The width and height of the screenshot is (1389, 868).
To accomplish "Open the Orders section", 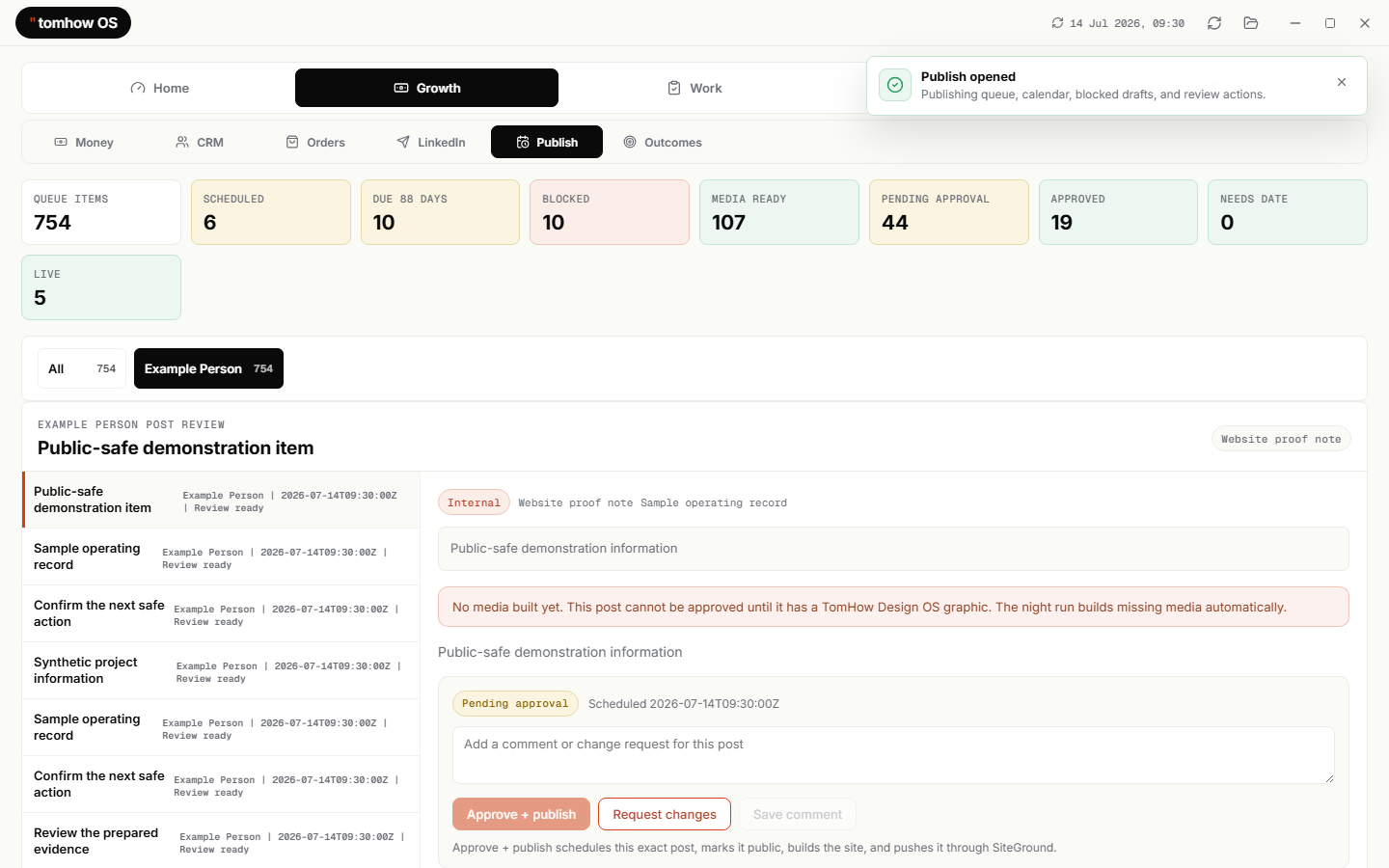I will (315, 142).
